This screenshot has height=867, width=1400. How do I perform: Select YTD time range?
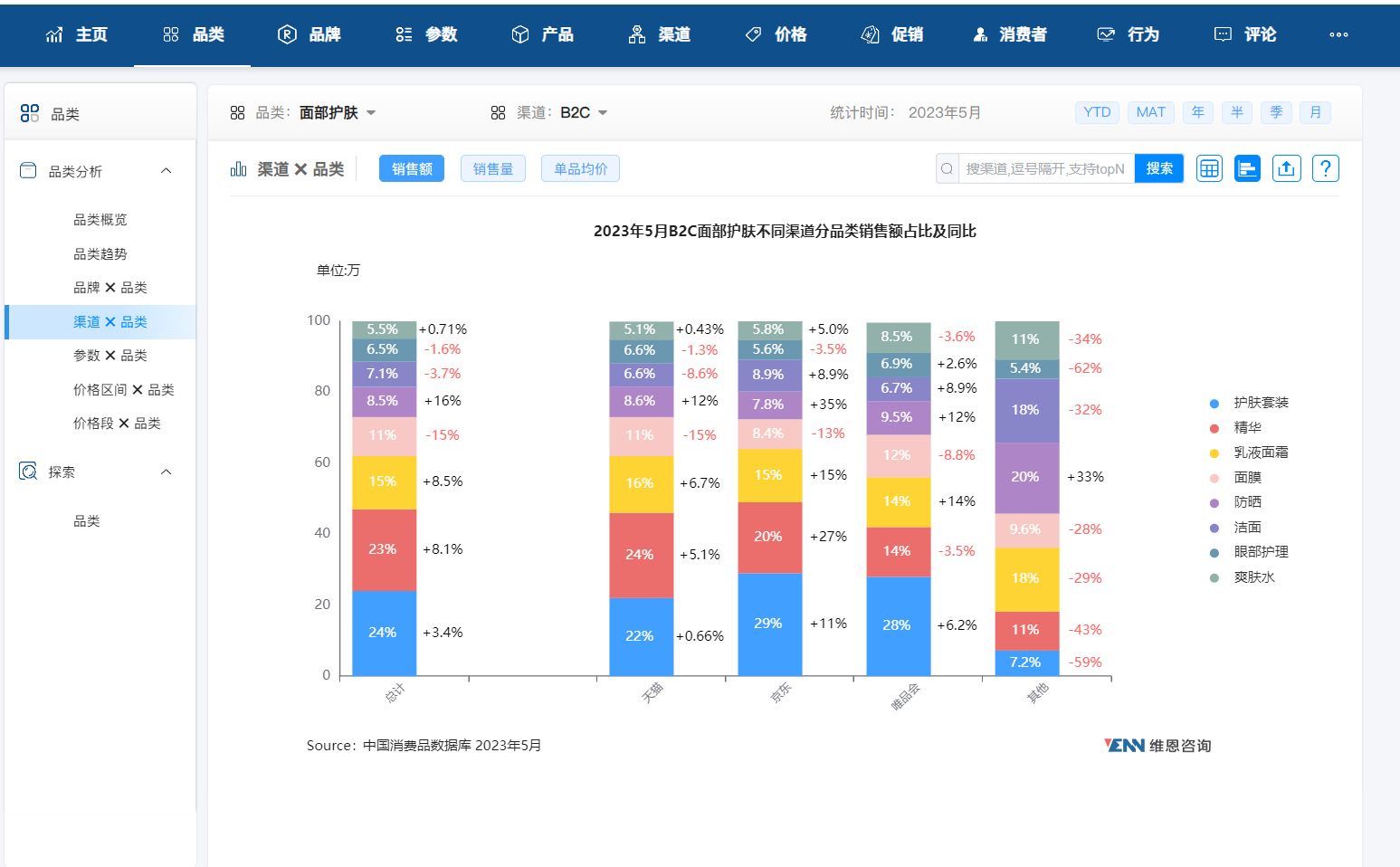tap(1097, 112)
